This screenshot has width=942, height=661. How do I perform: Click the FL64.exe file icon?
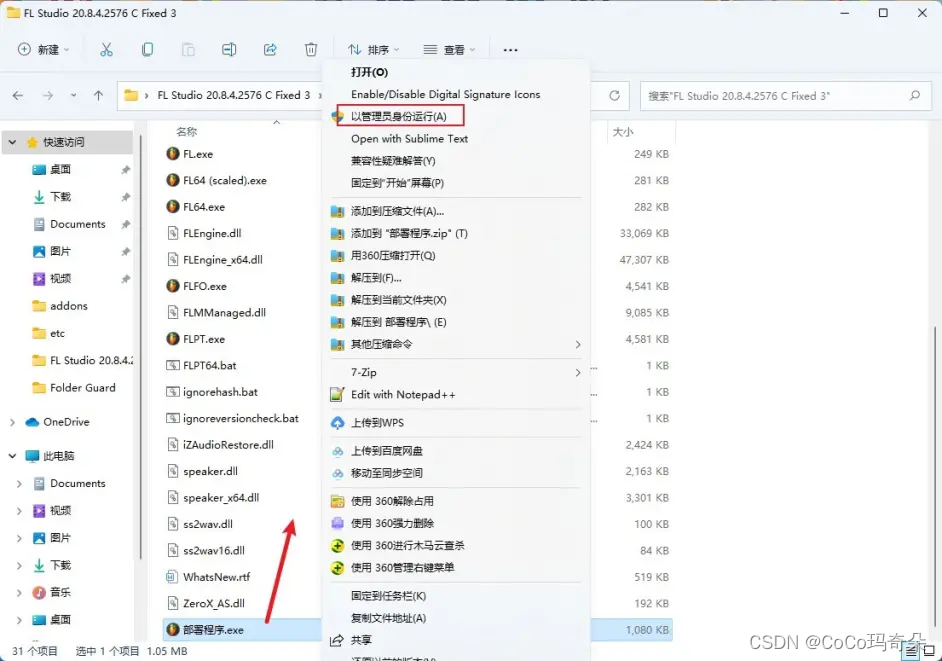click(x=172, y=207)
